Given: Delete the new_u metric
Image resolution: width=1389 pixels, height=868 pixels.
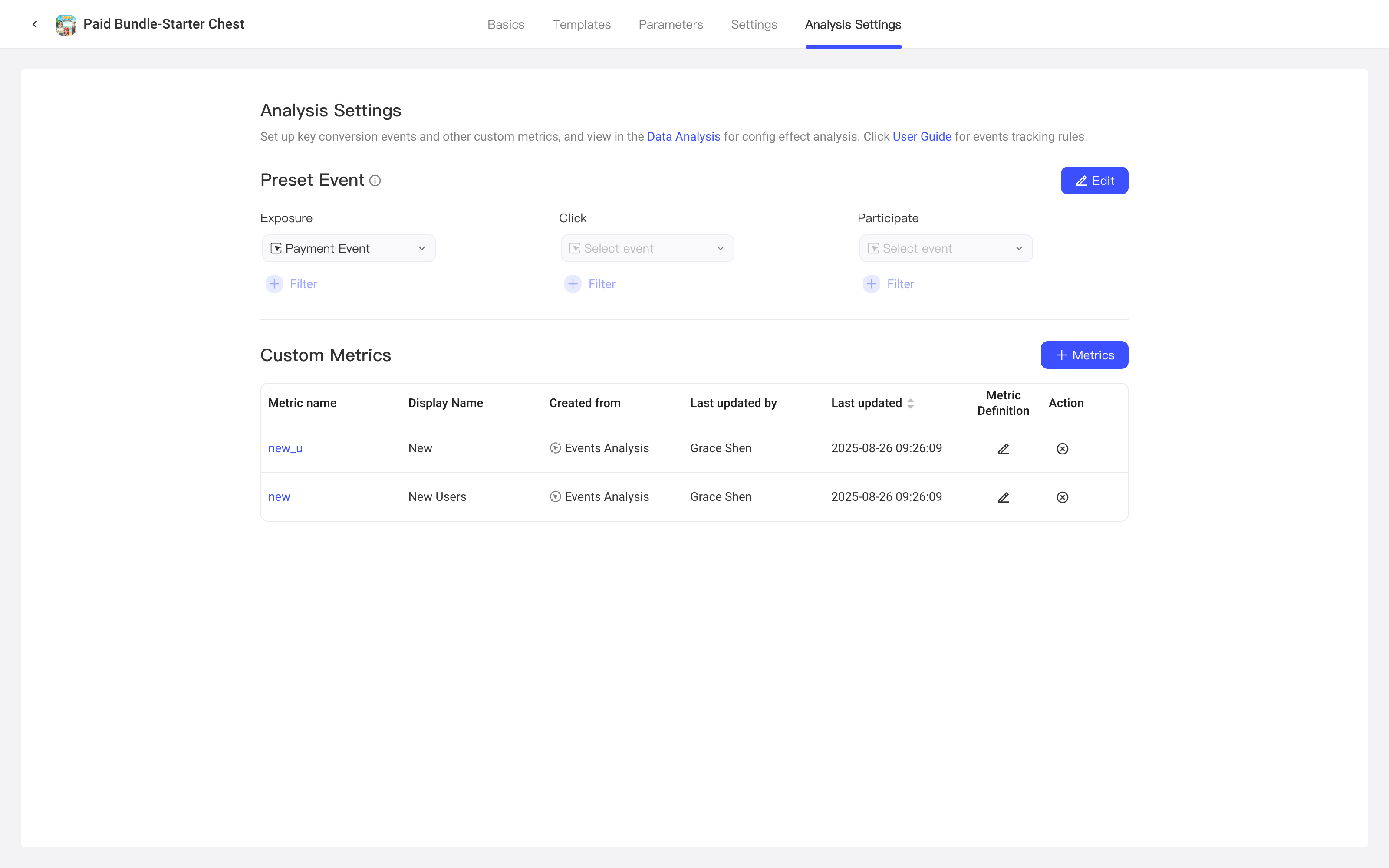Looking at the screenshot, I should tap(1063, 449).
